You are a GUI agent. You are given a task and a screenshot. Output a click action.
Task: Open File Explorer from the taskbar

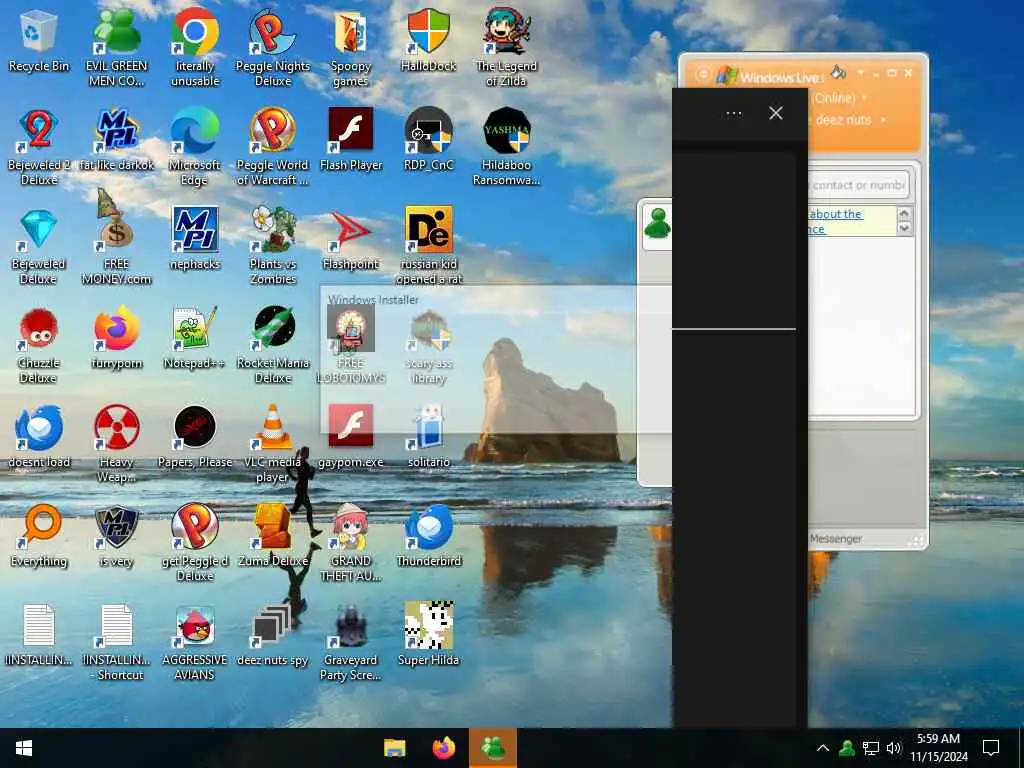click(x=394, y=748)
